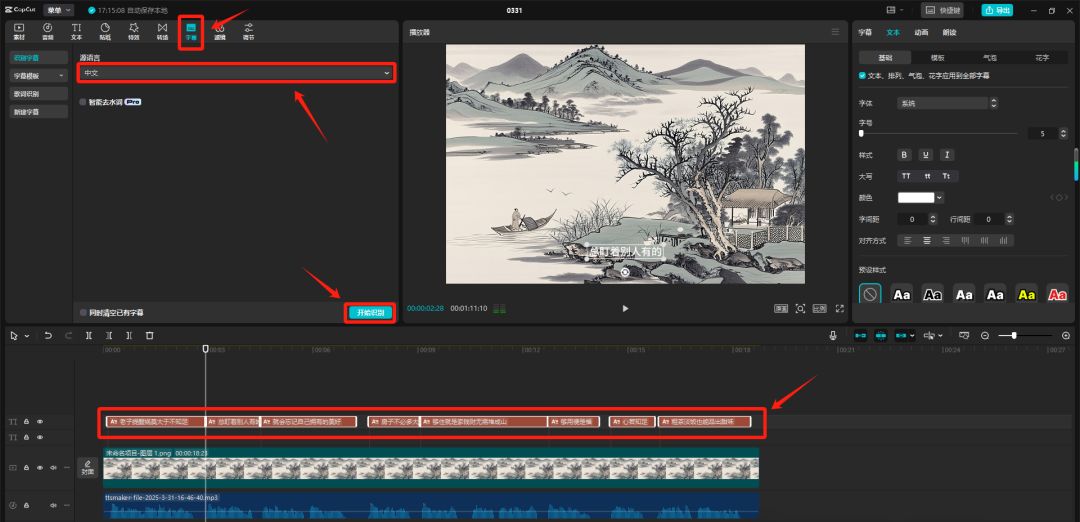Screen dimensions: 1080x522
Task: Open the 字幕 captions tool tab
Action: tap(191, 30)
